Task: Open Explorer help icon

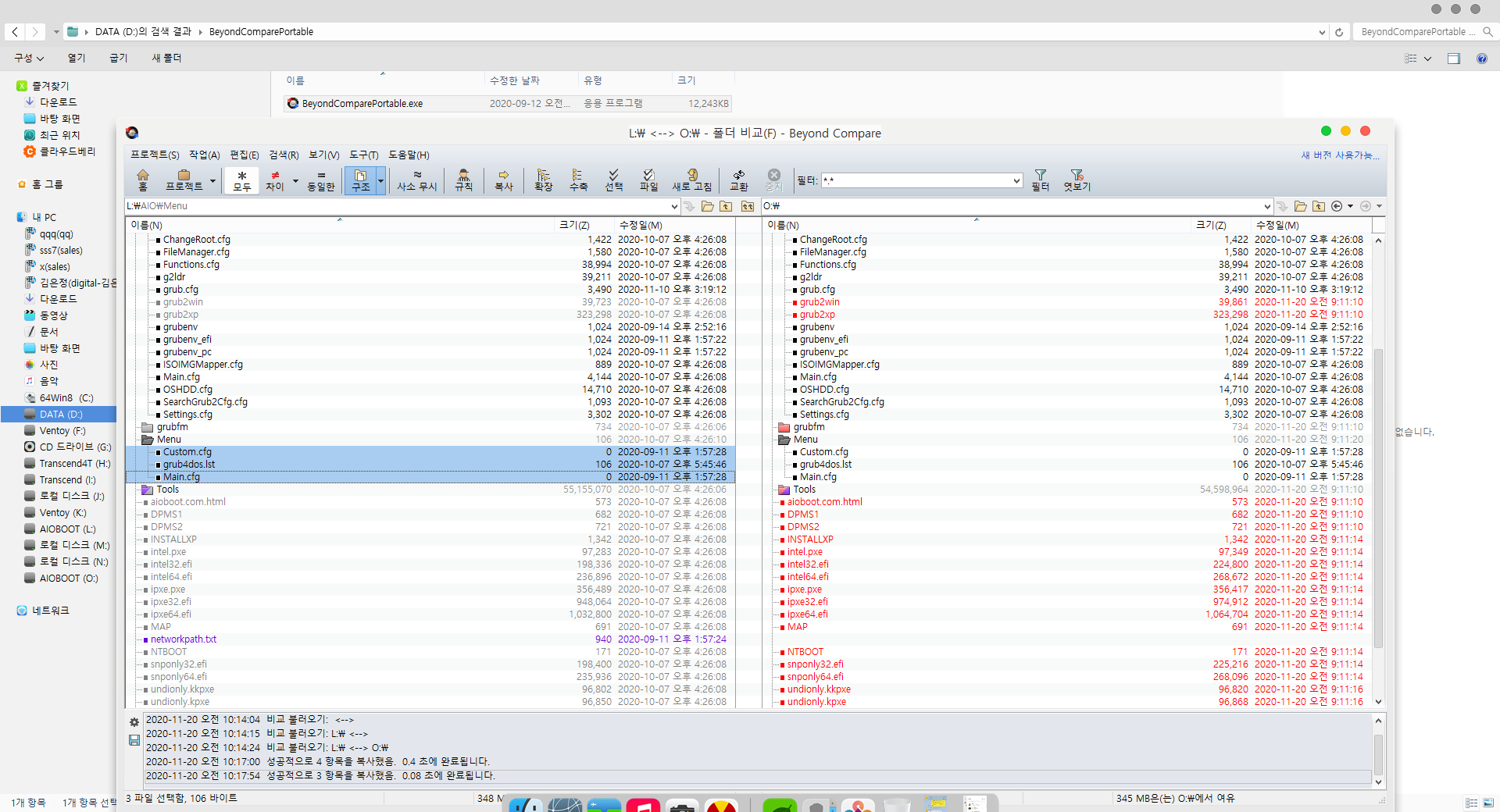Action: tap(1481, 59)
